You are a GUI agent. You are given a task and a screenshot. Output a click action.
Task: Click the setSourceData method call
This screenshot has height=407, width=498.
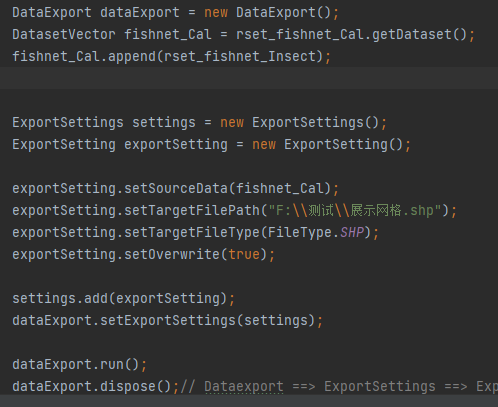point(176,189)
